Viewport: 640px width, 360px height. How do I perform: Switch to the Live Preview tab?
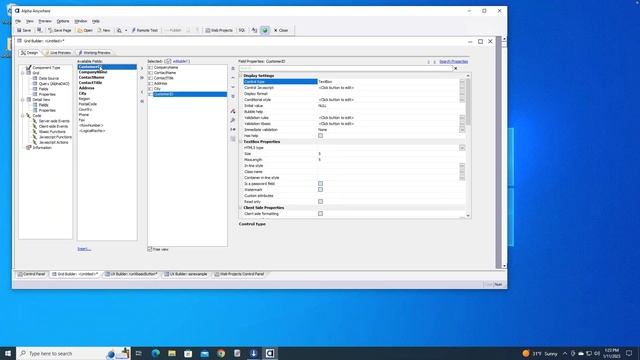tap(58, 53)
